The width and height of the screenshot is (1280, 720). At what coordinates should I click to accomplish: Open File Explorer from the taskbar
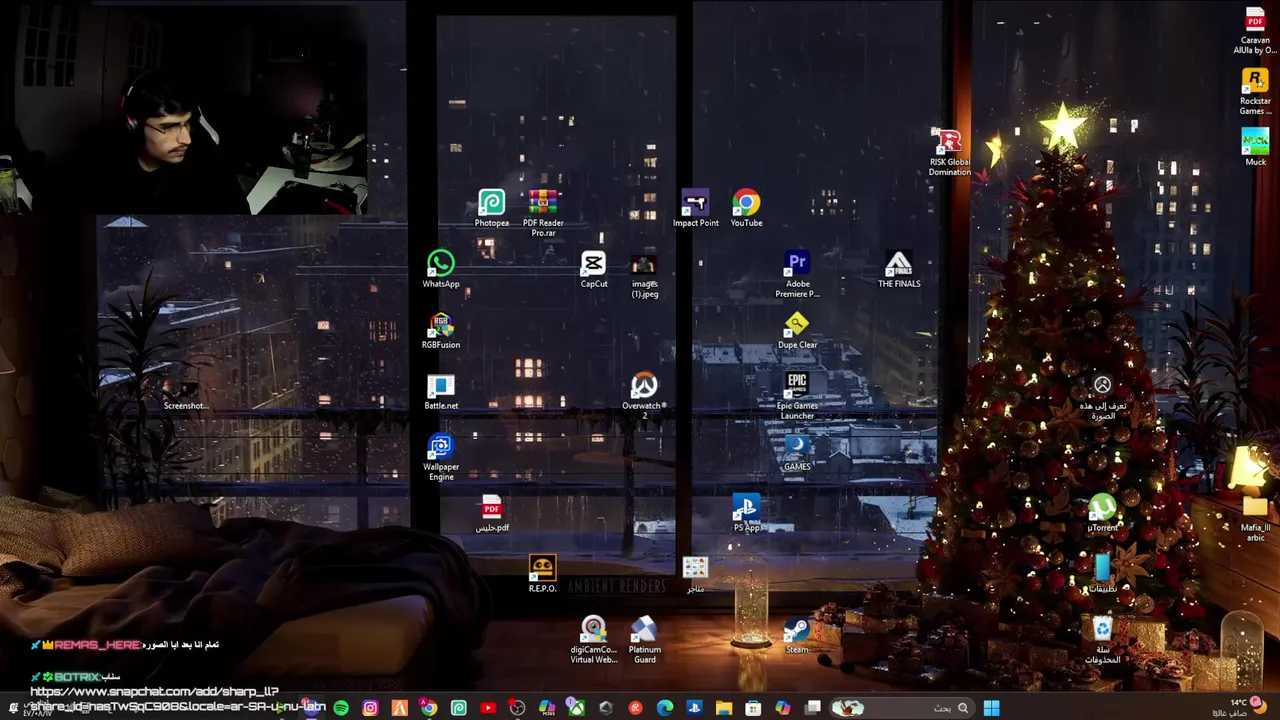click(724, 708)
